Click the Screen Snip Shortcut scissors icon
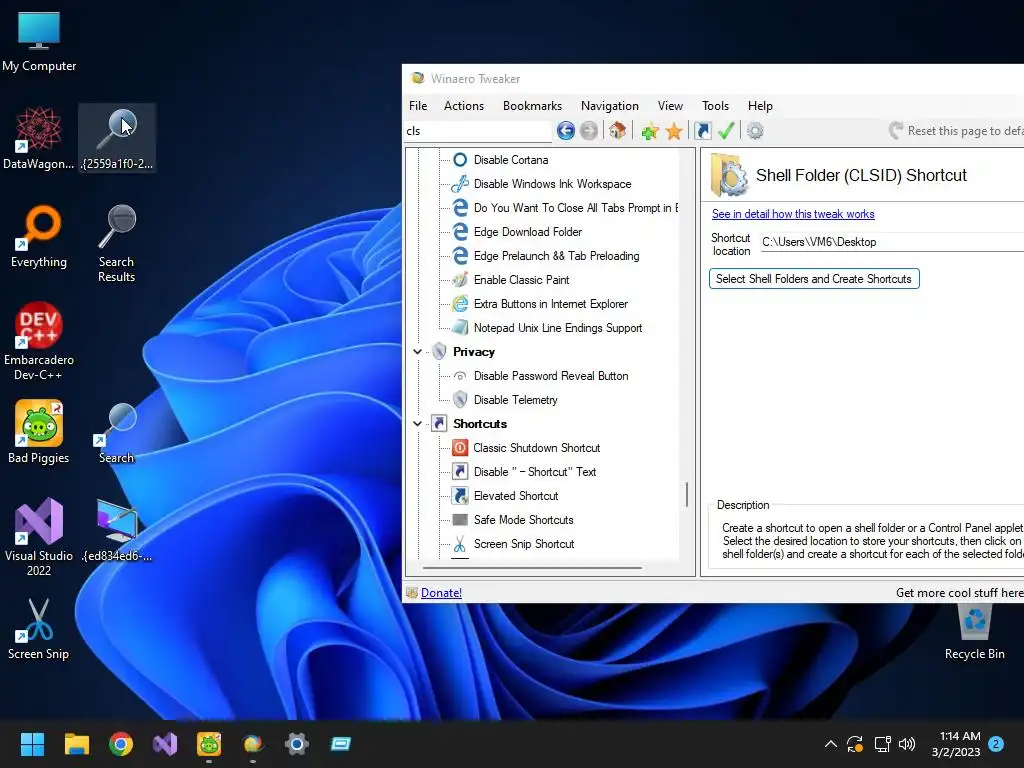This screenshot has height=768, width=1024. [460, 544]
